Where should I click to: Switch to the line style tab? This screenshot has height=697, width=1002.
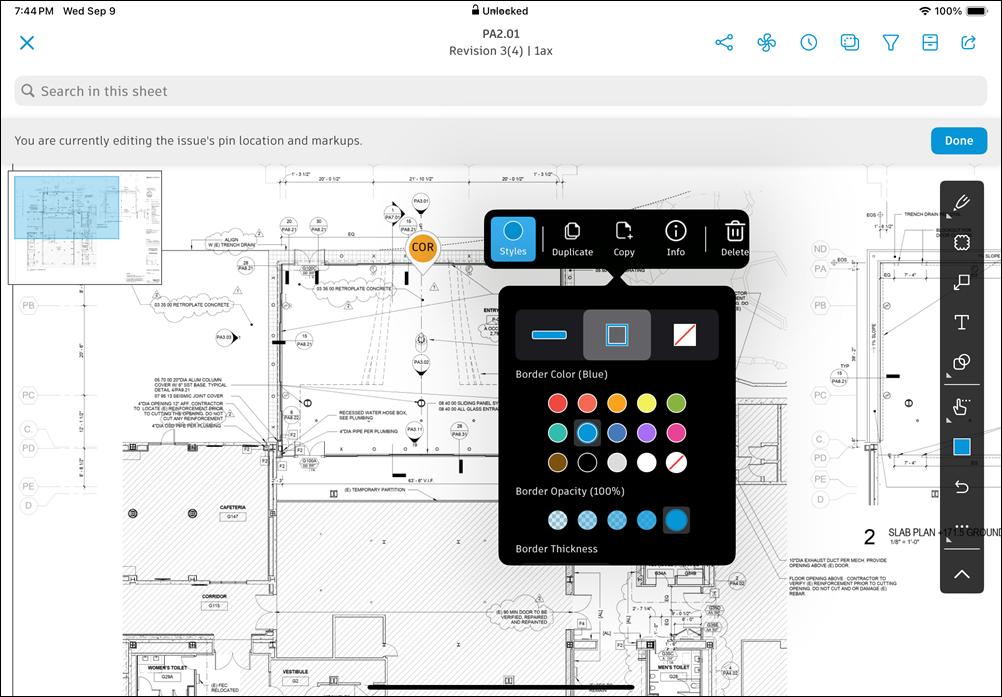(549, 335)
